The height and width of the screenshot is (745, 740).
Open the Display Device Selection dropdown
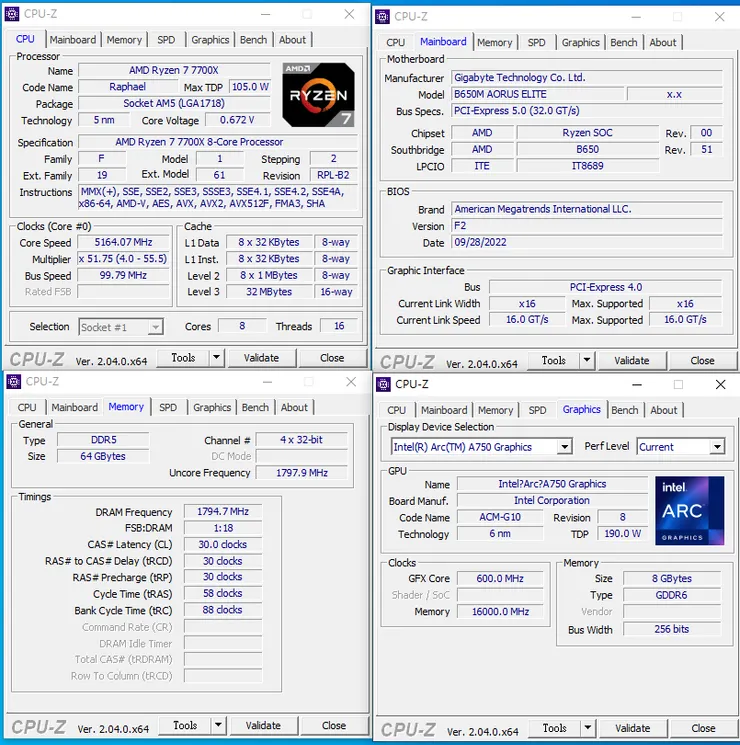(x=564, y=447)
